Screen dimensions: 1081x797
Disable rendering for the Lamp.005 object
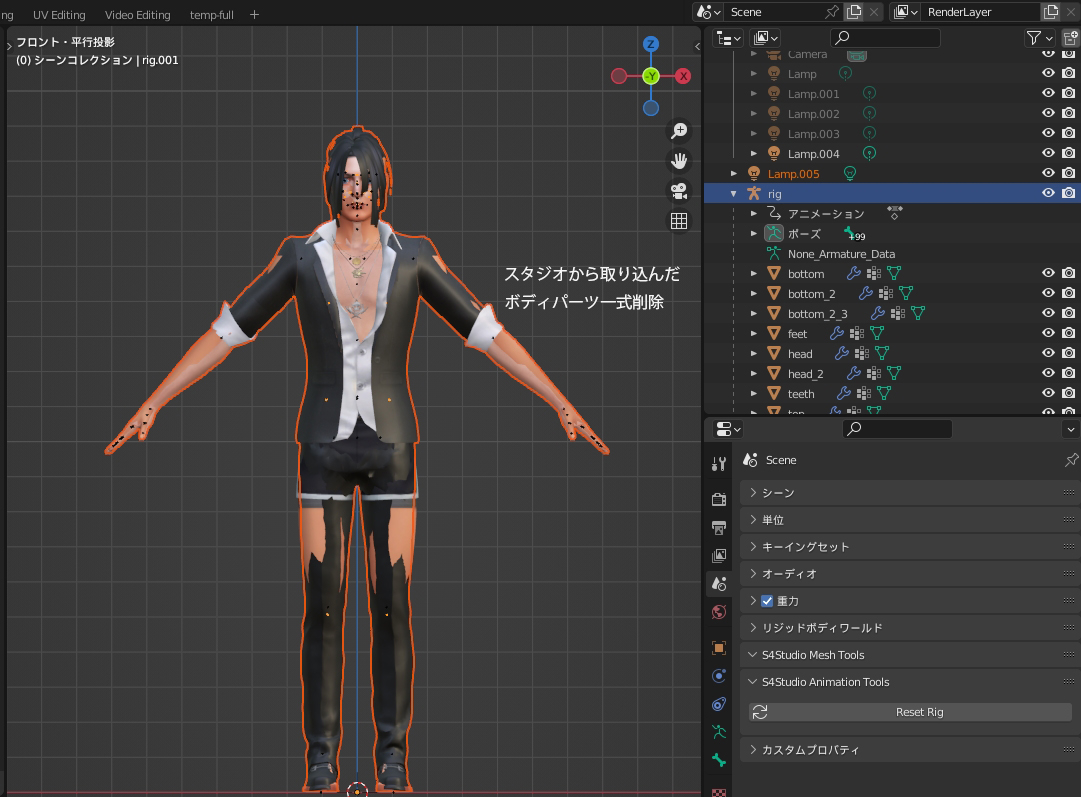pos(1068,173)
